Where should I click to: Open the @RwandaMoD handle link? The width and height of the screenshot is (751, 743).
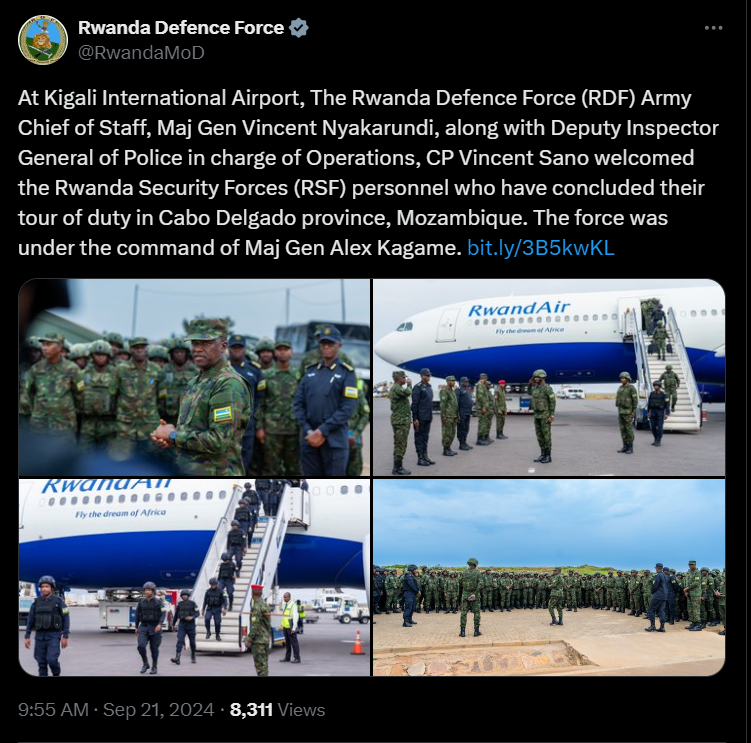pos(141,53)
